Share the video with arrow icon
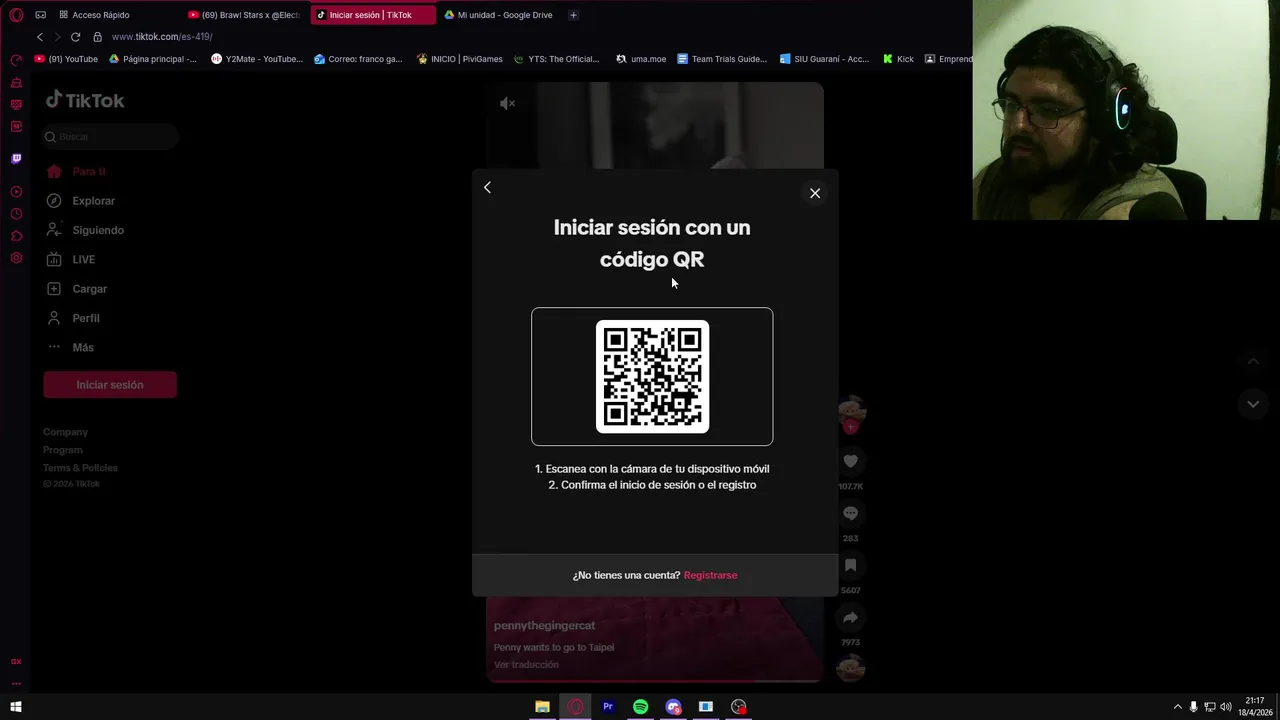1280x720 pixels. (x=850, y=617)
